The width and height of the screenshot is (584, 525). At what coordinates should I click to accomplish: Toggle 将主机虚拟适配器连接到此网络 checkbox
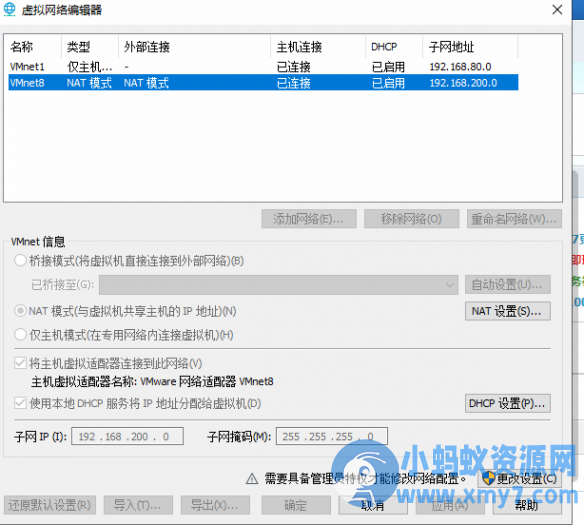click(20, 363)
